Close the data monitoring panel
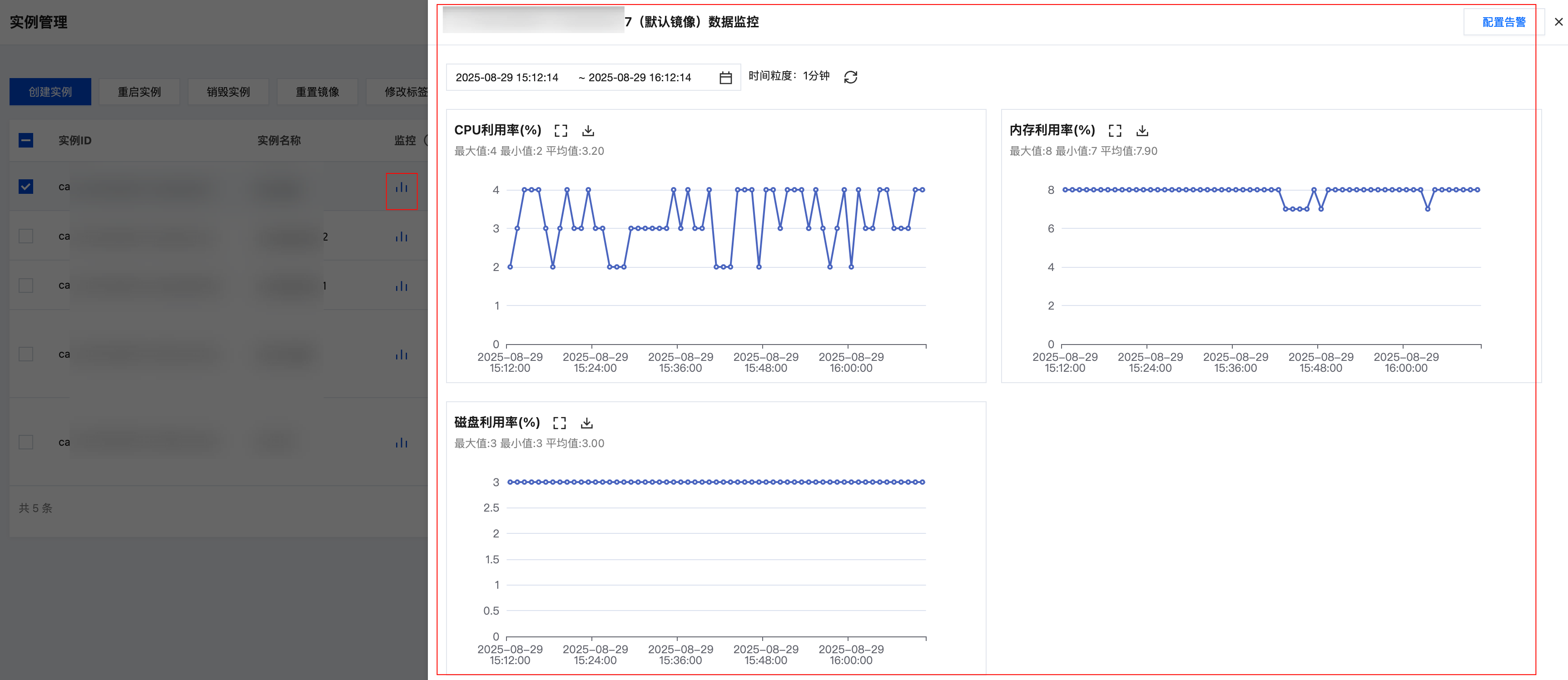The width and height of the screenshot is (1568, 680). [x=1558, y=22]
